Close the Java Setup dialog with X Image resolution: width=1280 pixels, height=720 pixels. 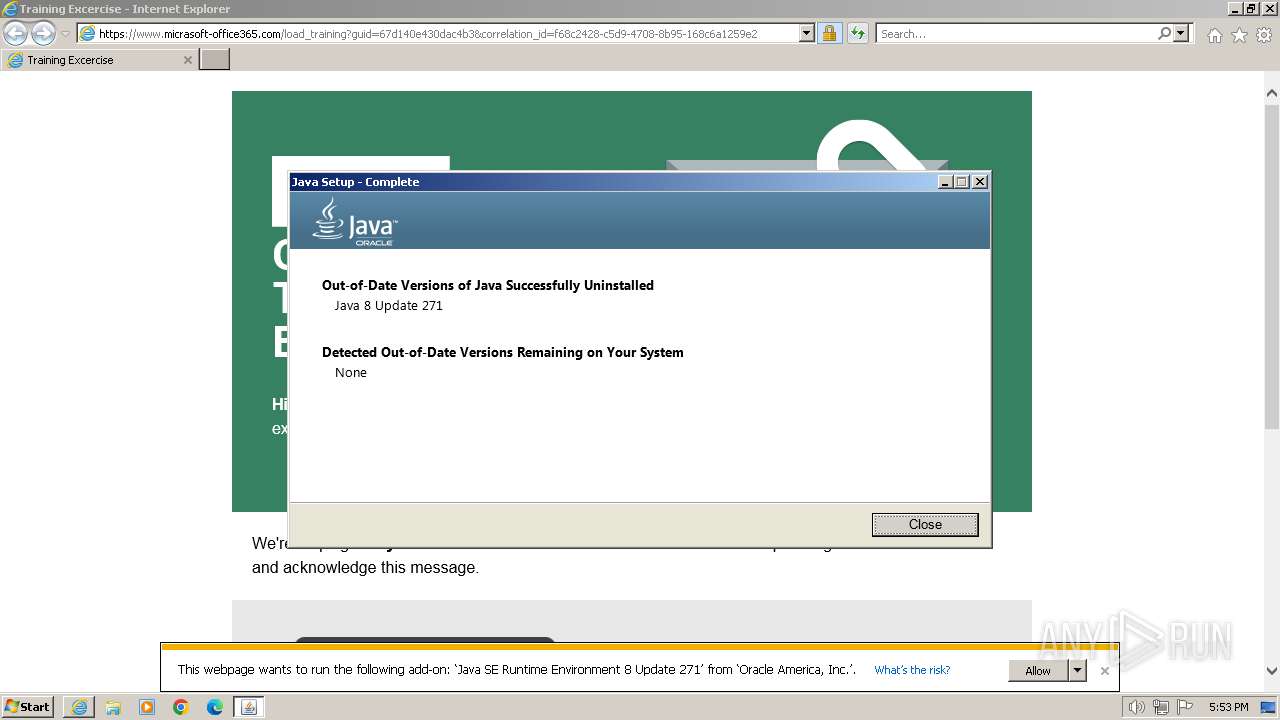coord(980,182)
